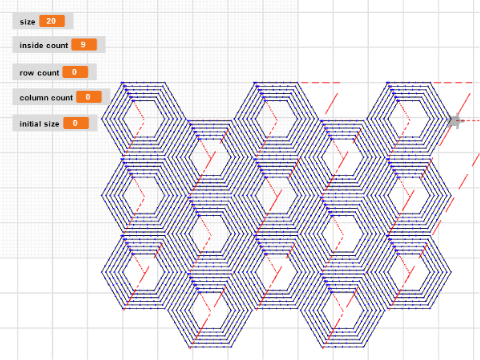
Task: Click the column count value 0
Action: tap(89, 97)
